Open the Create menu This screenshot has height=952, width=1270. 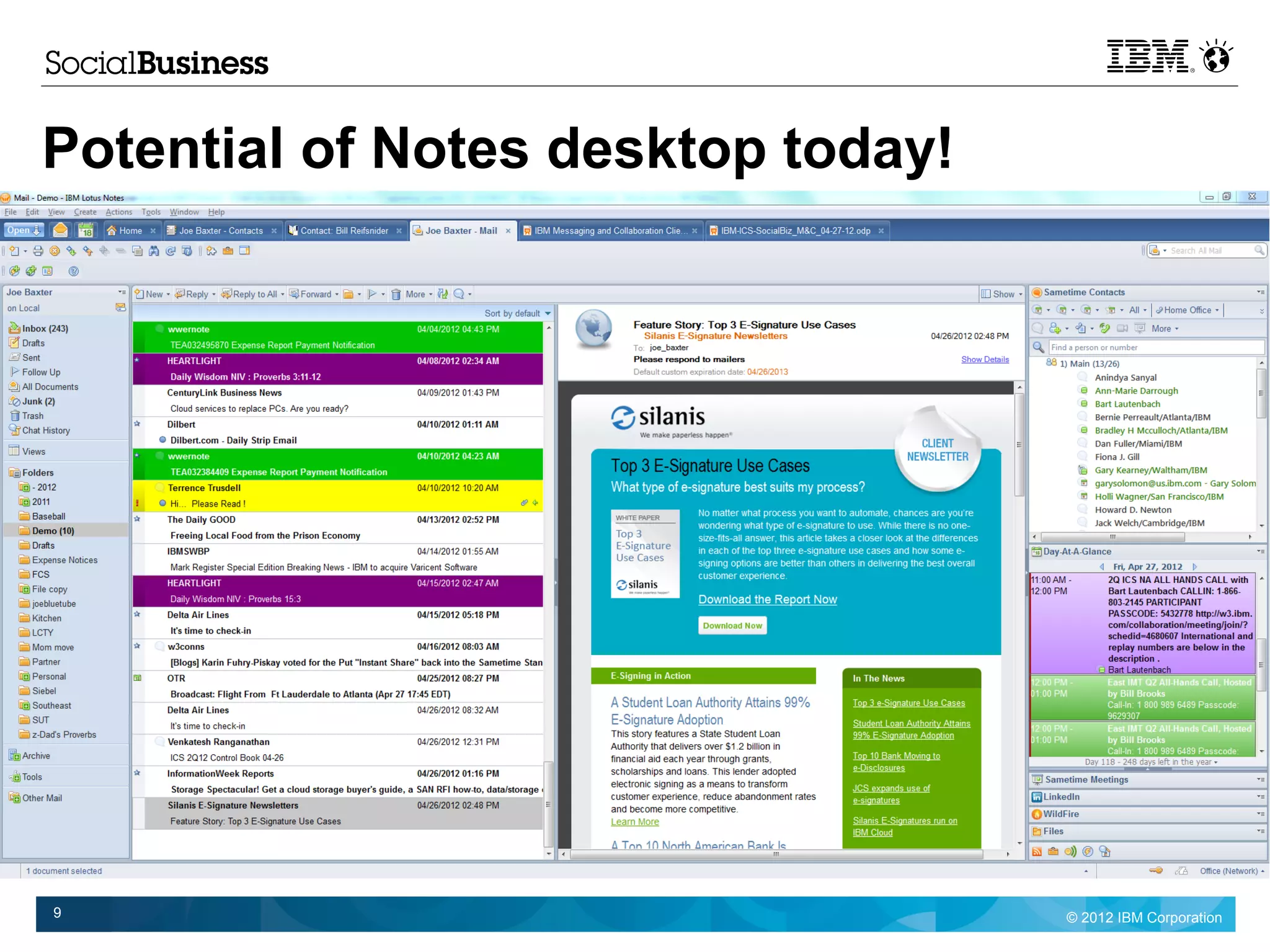click(85, 212)
